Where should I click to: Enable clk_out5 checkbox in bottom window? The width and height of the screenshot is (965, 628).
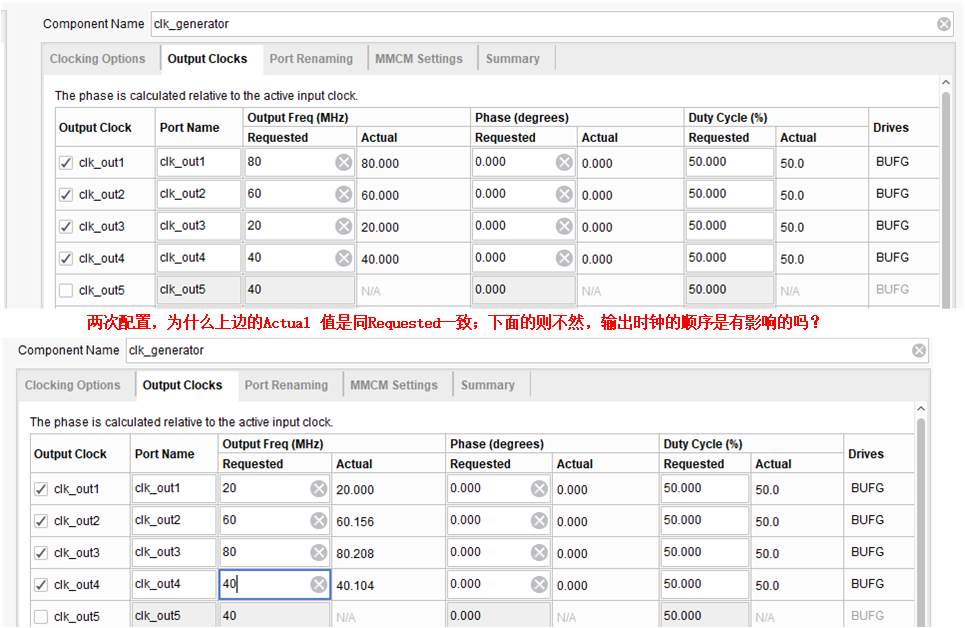point(41,616)
